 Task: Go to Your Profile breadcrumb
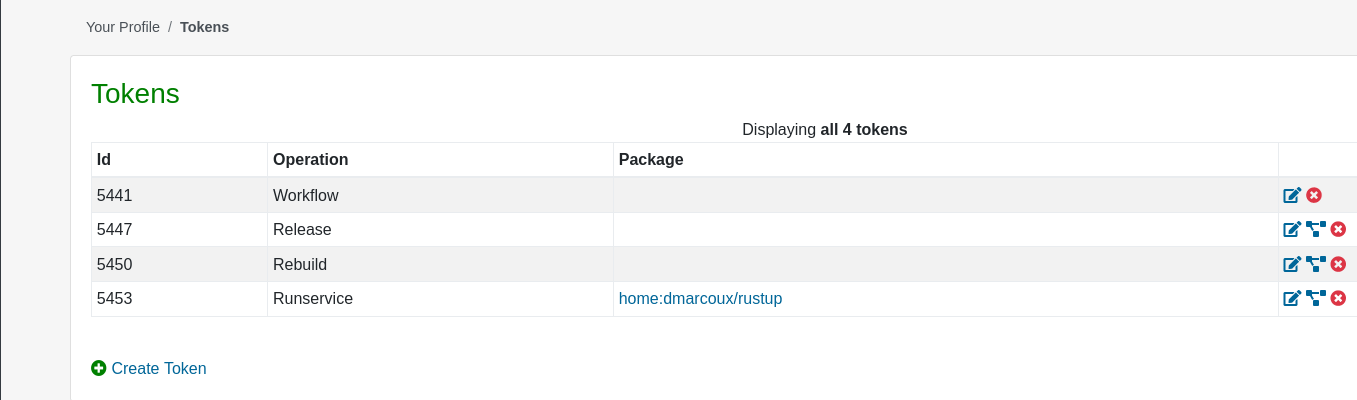pos(123,27)
